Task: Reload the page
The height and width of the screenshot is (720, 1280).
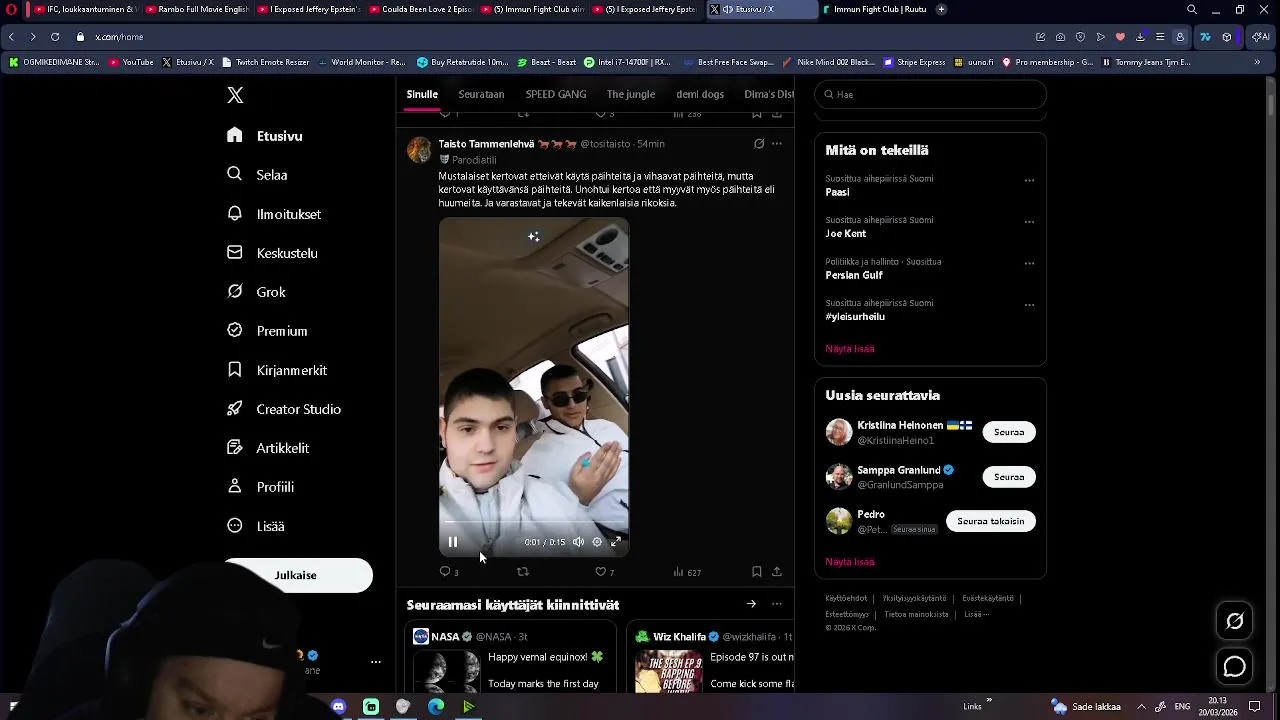Action: [54, 37]
